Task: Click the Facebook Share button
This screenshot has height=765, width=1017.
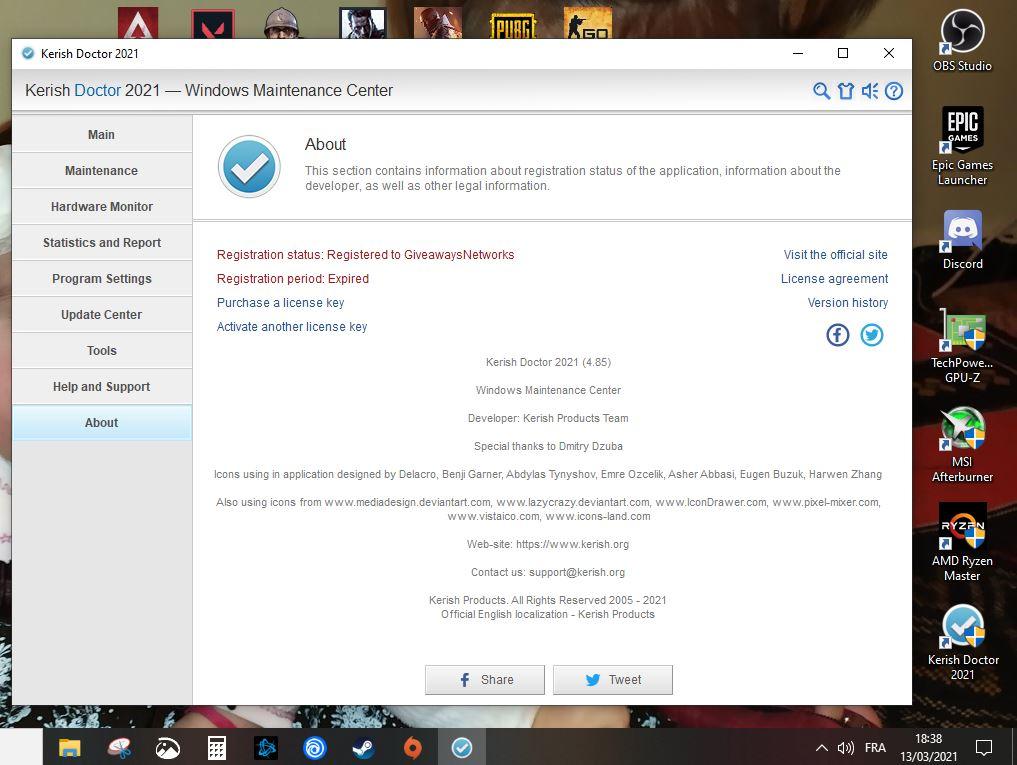Action: coord(485,679)
